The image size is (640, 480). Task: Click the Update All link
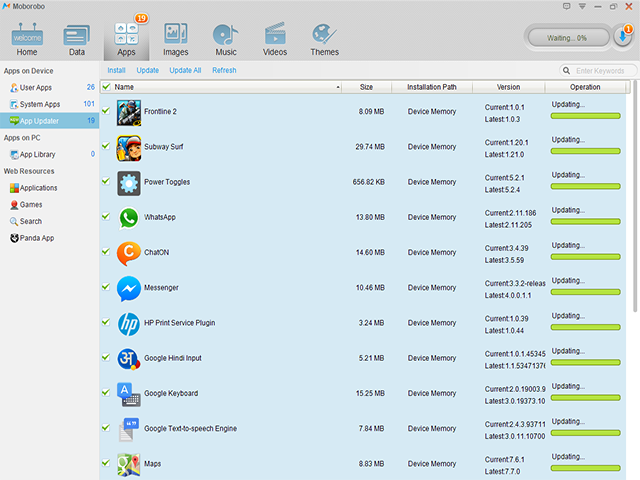click(185, 70)
